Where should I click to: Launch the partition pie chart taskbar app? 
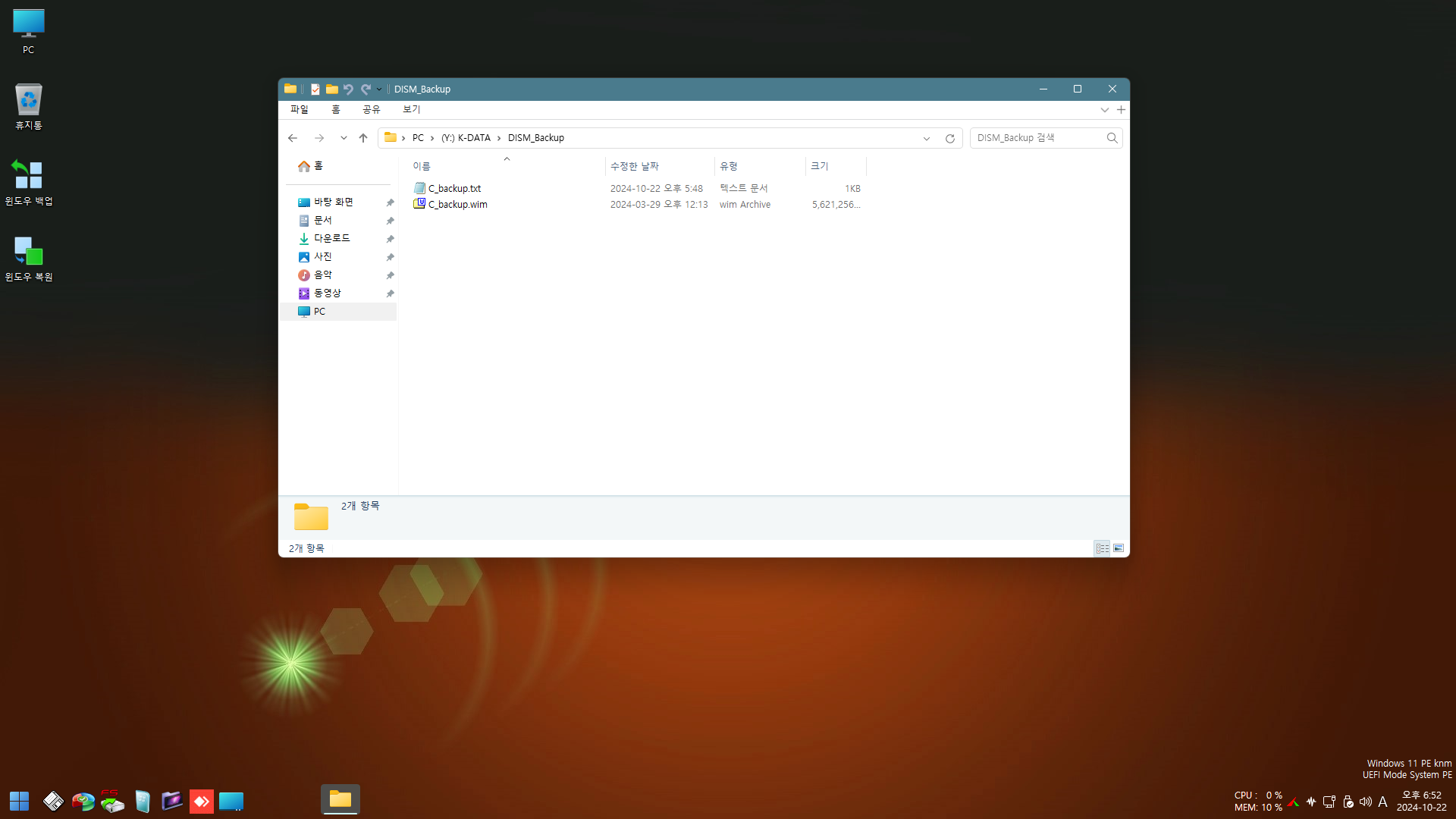[x=83, y=801]
